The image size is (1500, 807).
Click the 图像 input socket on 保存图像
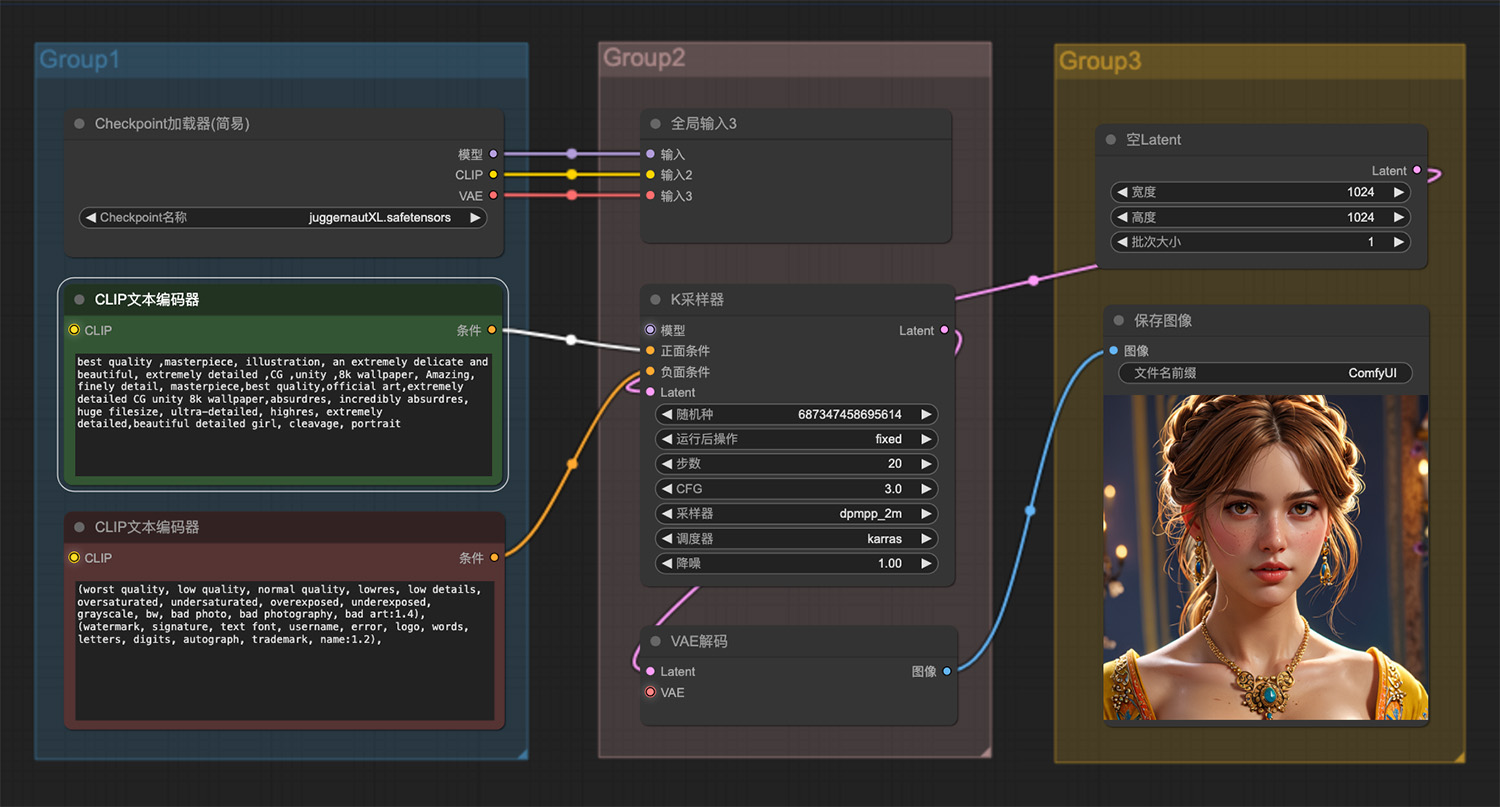coord(1114,351)
